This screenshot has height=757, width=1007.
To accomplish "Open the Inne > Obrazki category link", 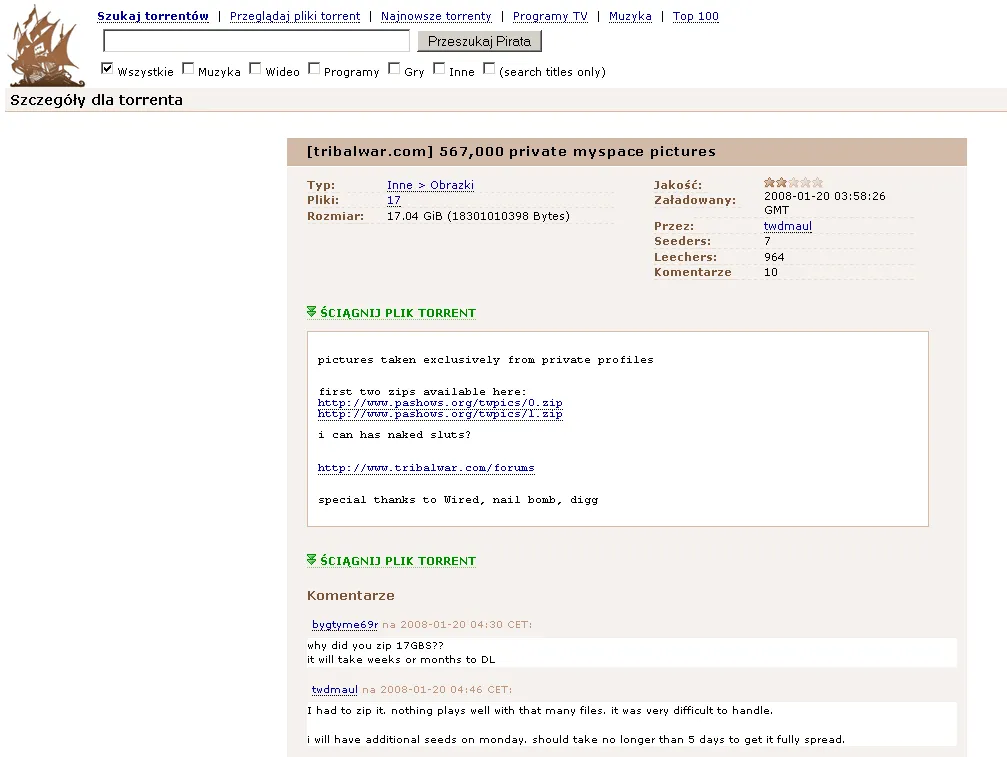I will click(430, 185).
